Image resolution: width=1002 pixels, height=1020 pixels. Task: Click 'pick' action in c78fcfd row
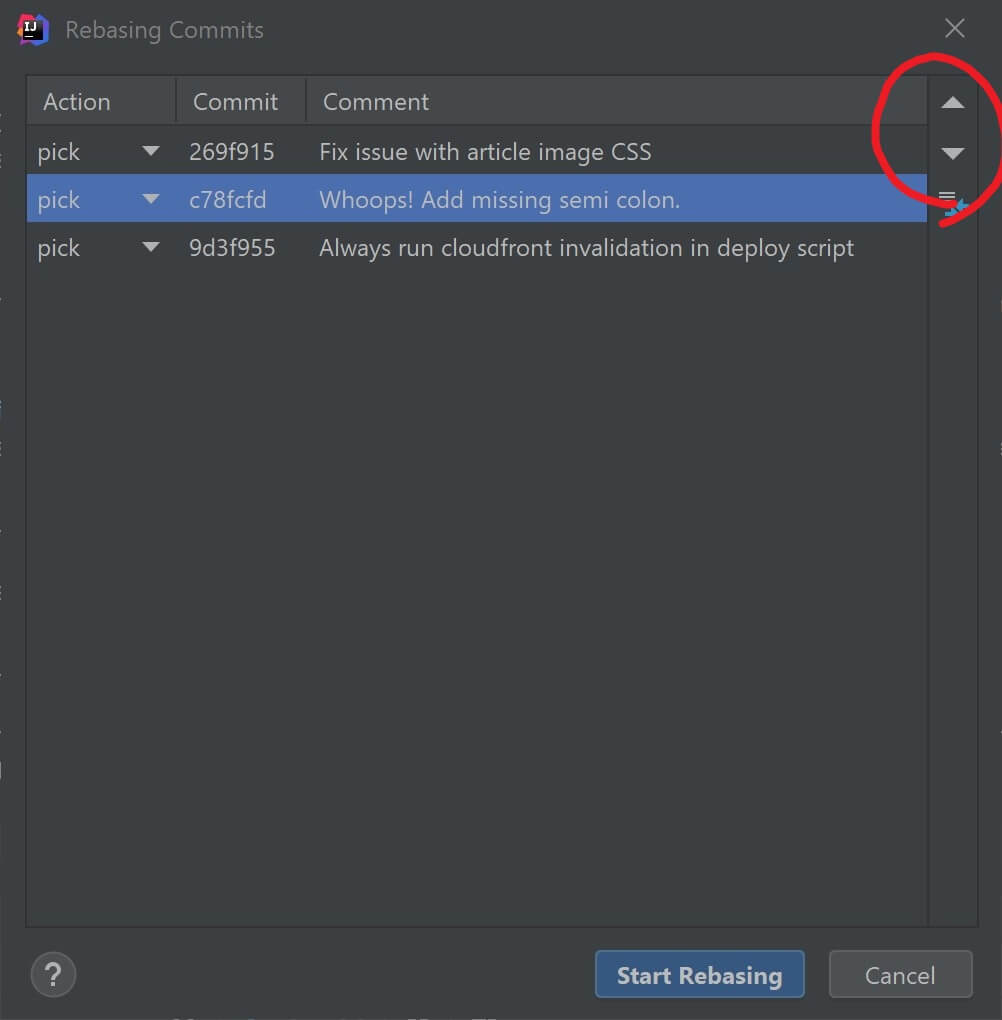click(x=59, y=200)
